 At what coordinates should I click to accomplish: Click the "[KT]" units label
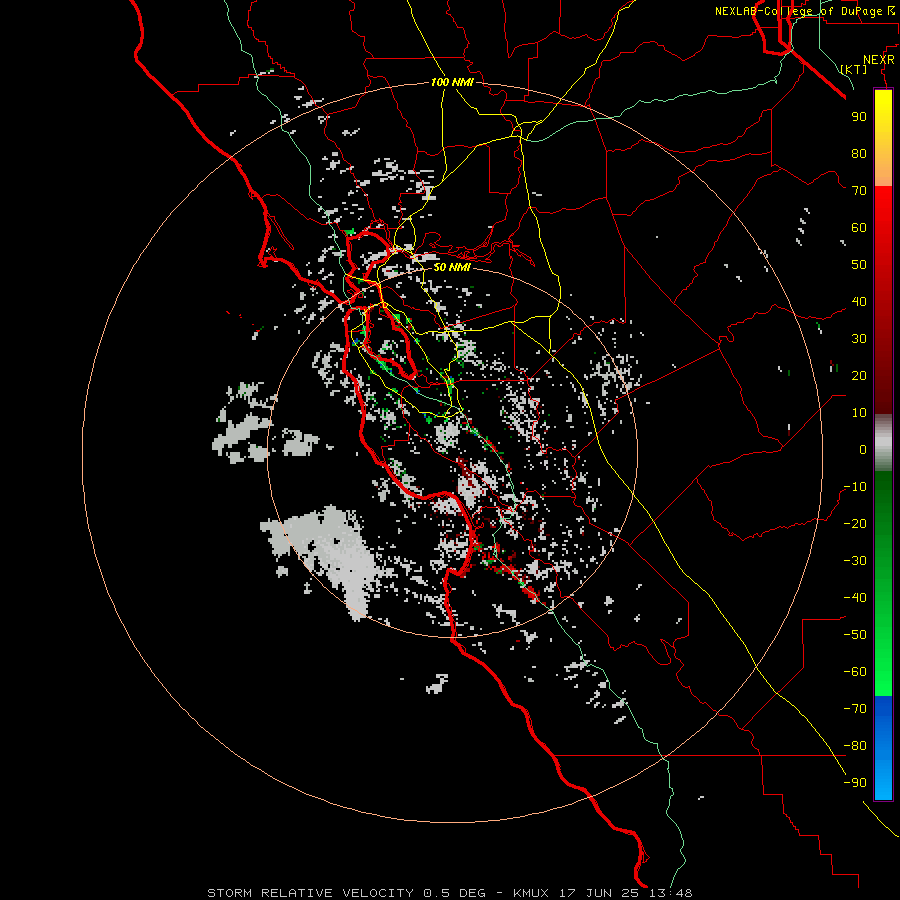(853, 69)
